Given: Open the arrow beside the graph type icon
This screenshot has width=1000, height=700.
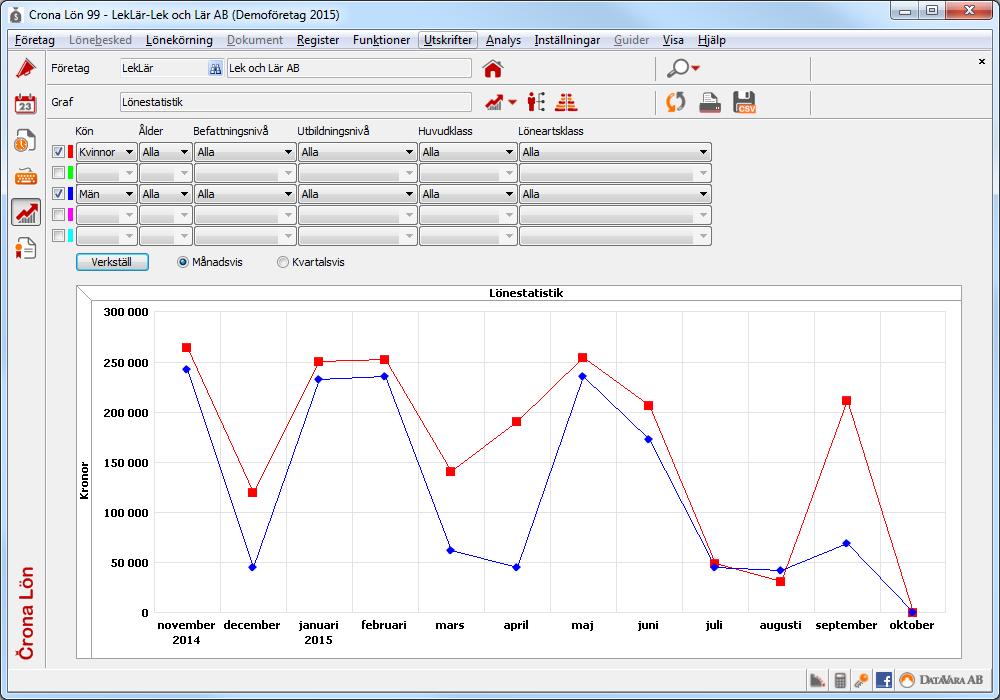Looking at the screenshot, I should click(x=512, y=102).
